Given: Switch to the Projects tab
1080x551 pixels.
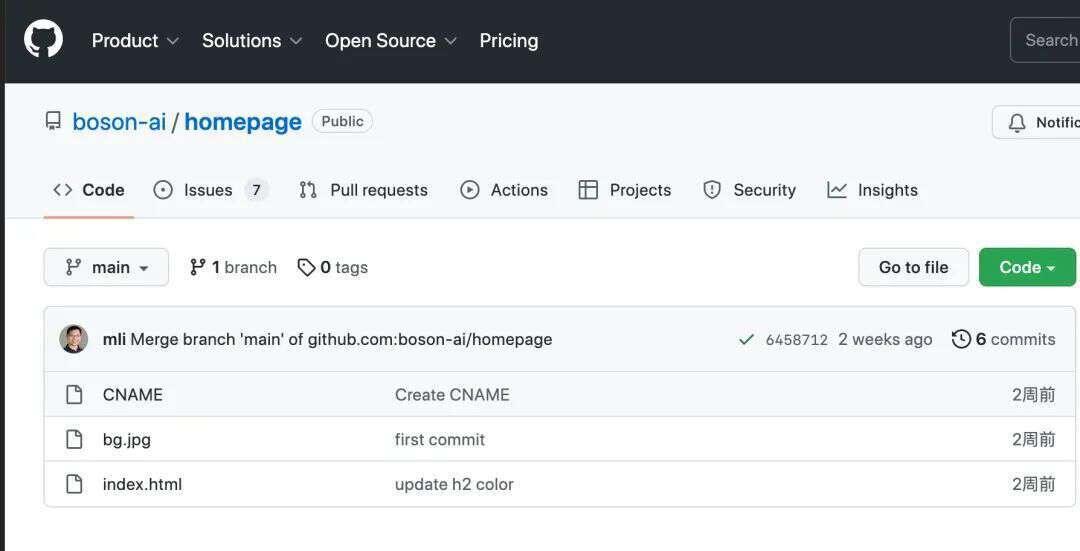Looking at the screenshot, I should (625, 190).
